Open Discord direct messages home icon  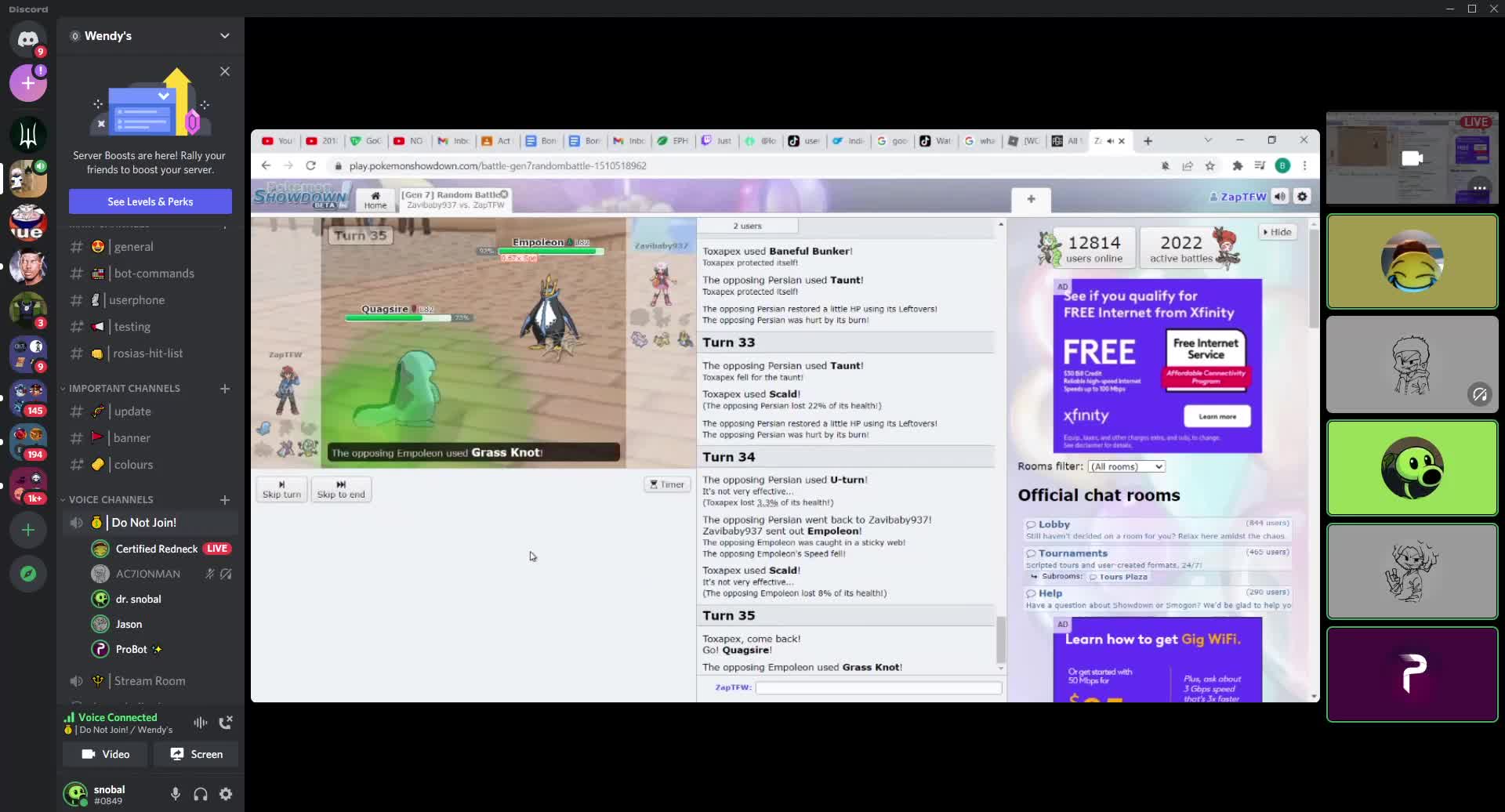pyautogui.click(x=28, y=39)
